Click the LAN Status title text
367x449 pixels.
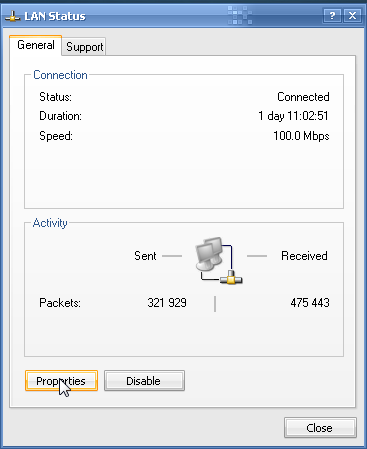coord(55,16)
